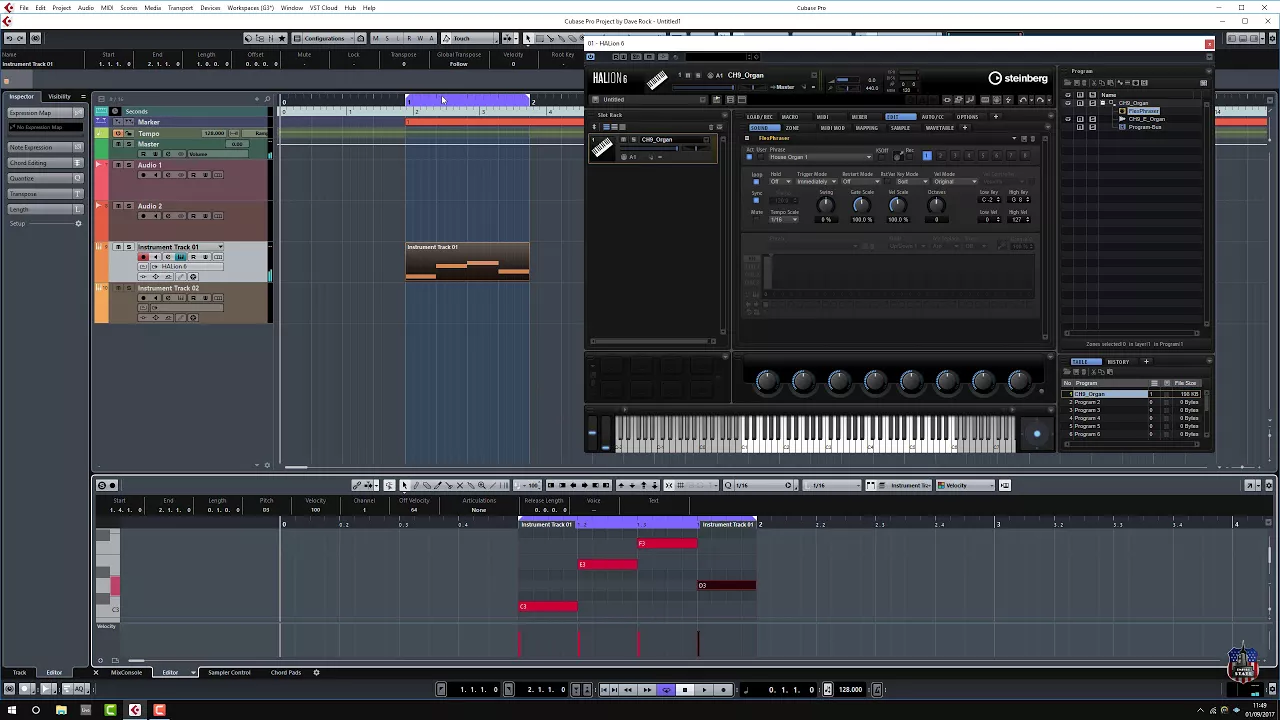Click the Windows Start button

[11, 710]
